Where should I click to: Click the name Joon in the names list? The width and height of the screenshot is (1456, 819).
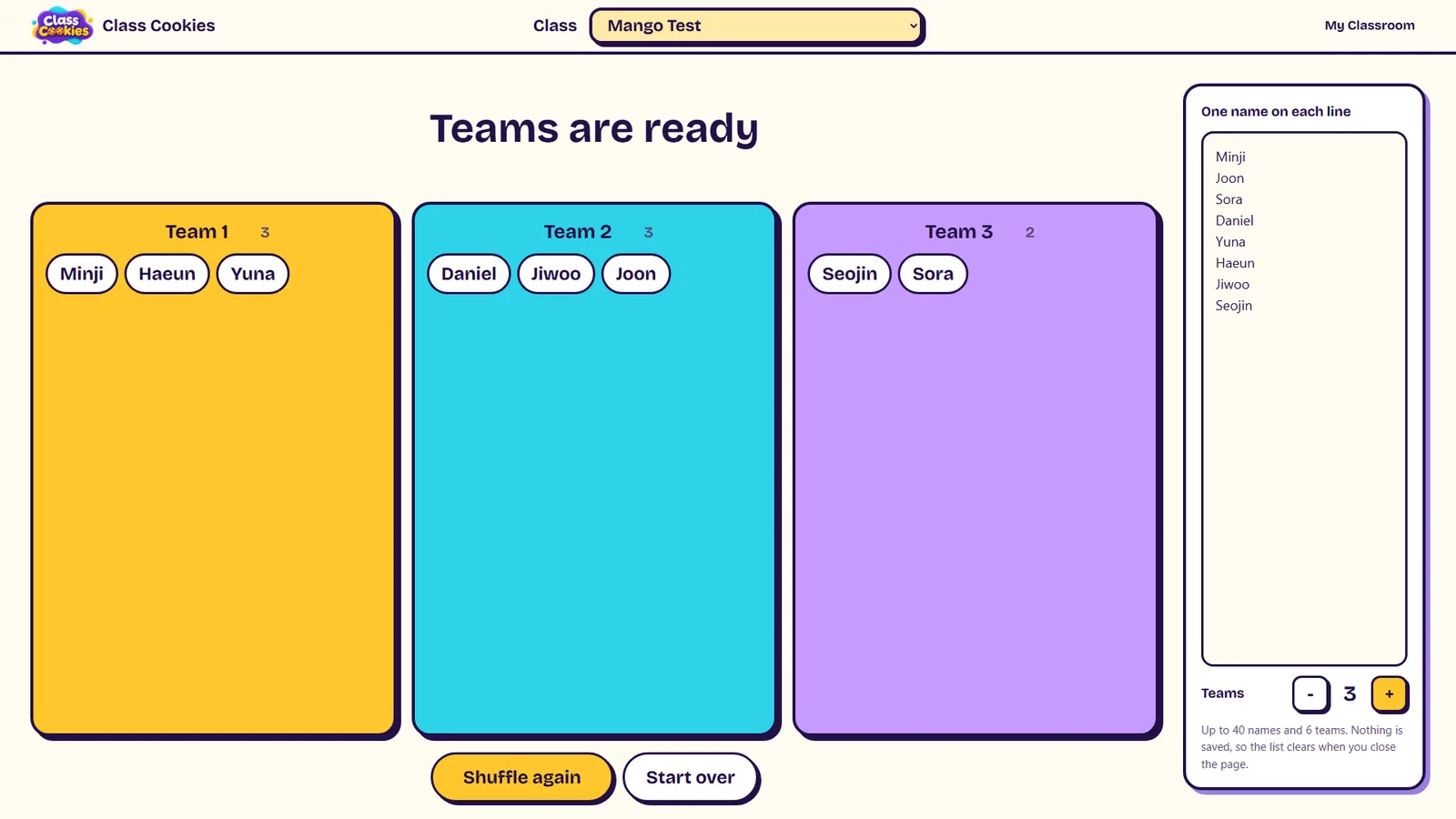click(x=1229, y=178)
